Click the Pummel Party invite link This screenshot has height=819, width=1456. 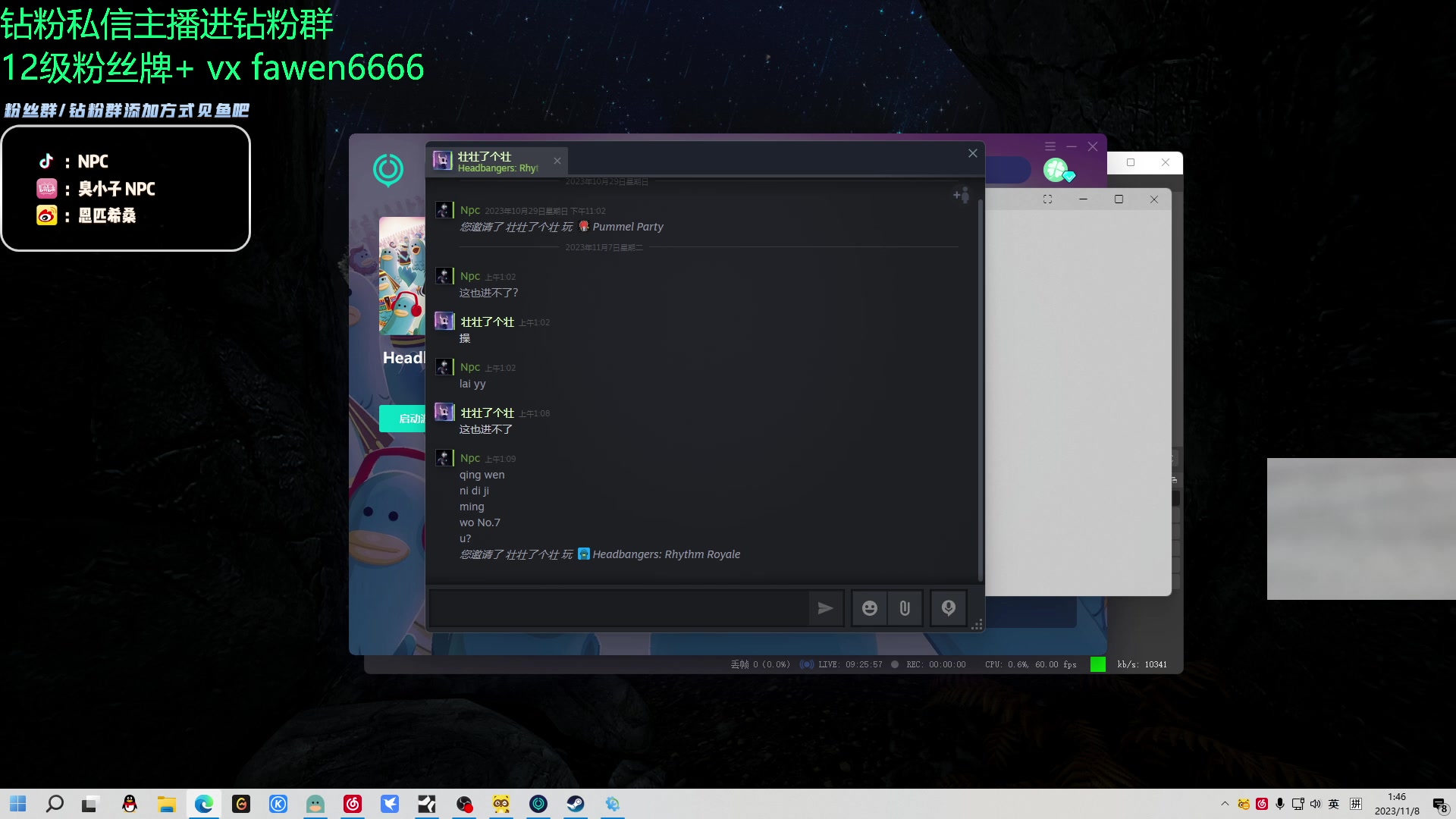pos(627,227)
